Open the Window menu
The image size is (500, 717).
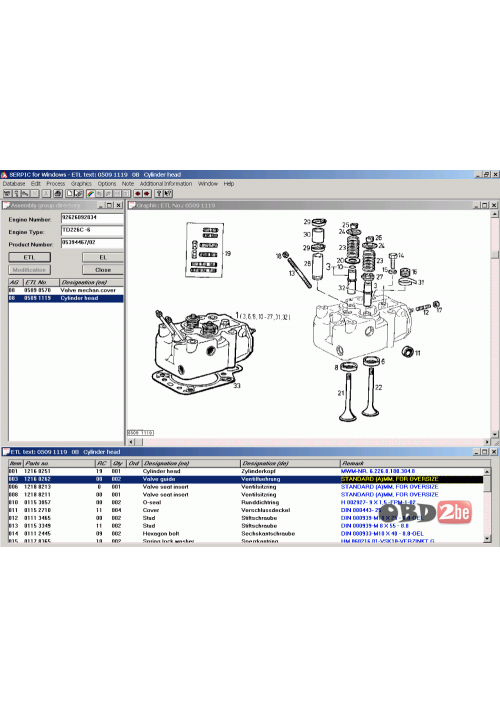tap(208, 183)
